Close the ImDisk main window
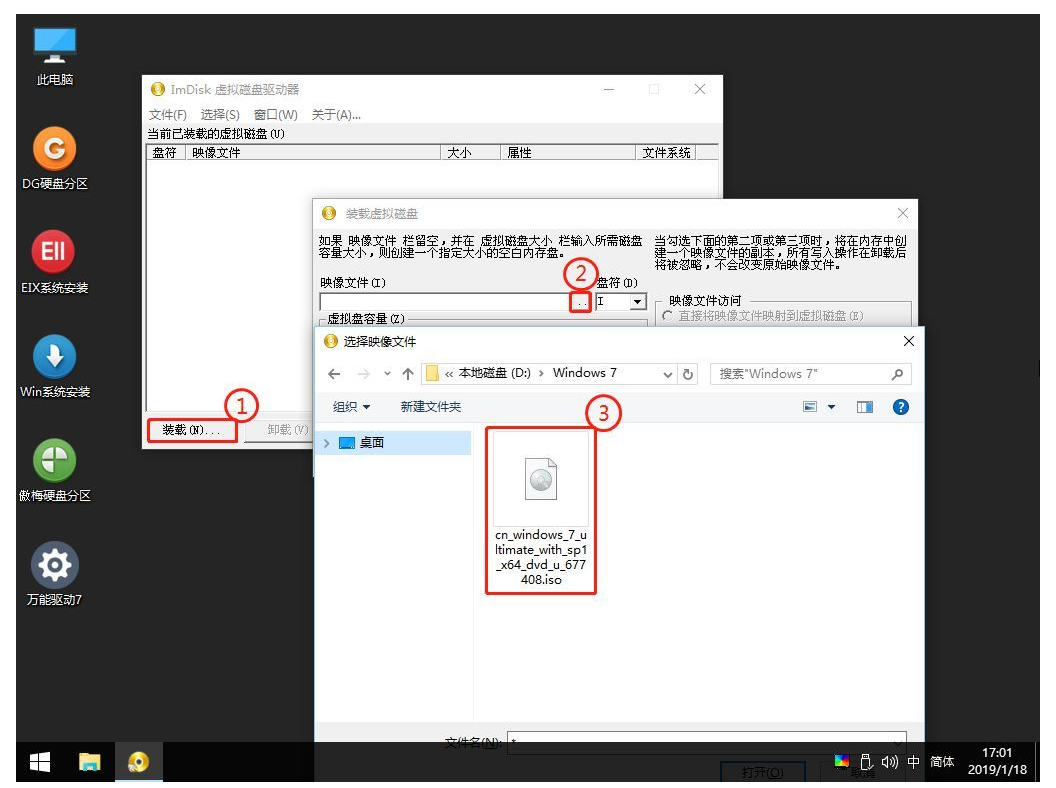 click(700, 90)
